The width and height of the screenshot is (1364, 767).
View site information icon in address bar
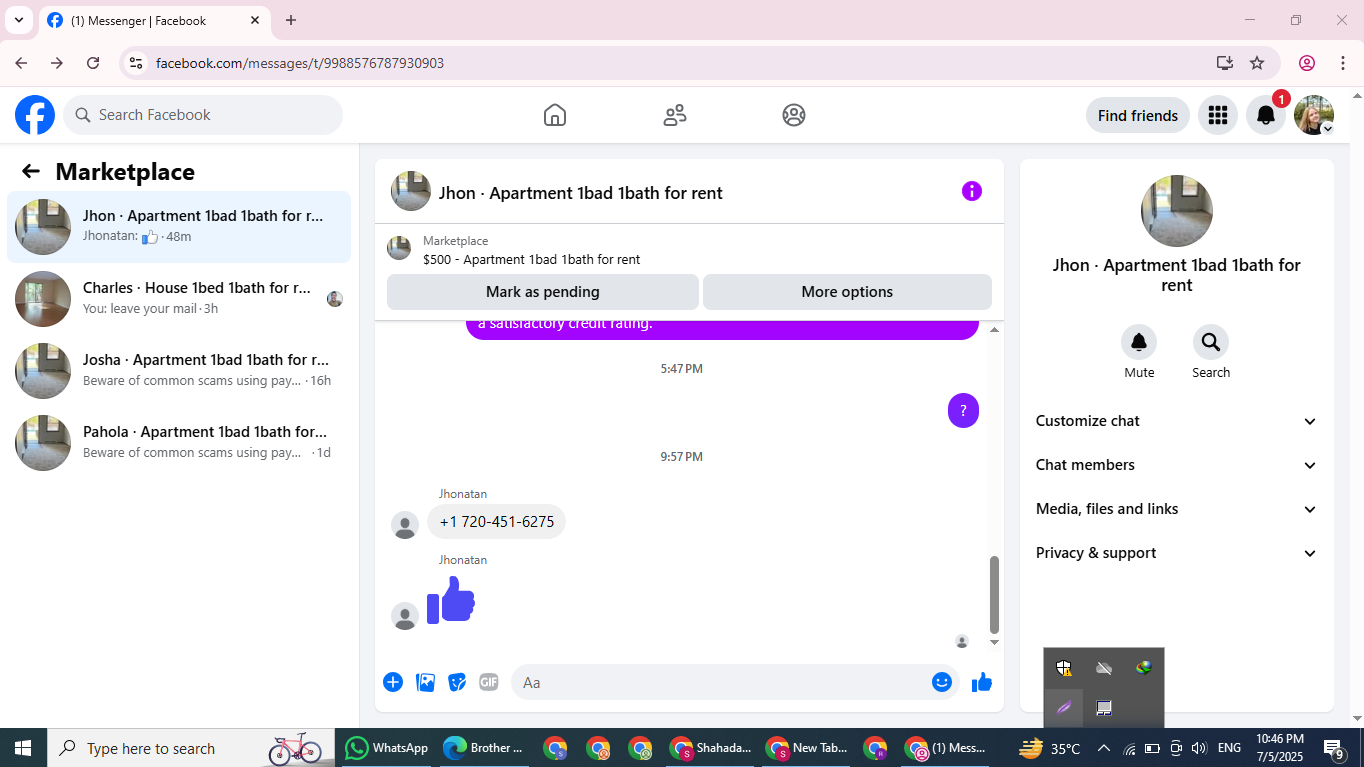(137, 63)
